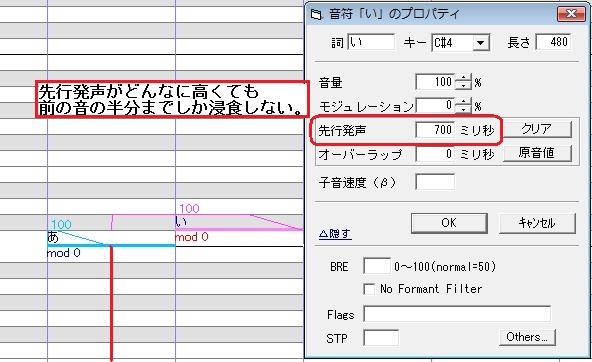Decrease 音量 with the down spinner
The width and height of the screenshot is (592, 362).
pyautogui.click(x=464, y=86)
